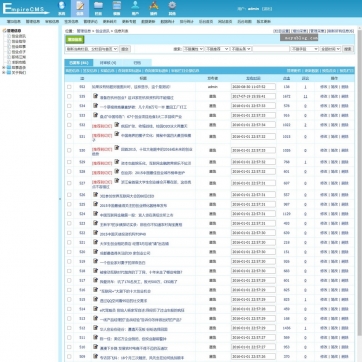Click the search keyword input field

pyautogui.click(x=271, y=49)
